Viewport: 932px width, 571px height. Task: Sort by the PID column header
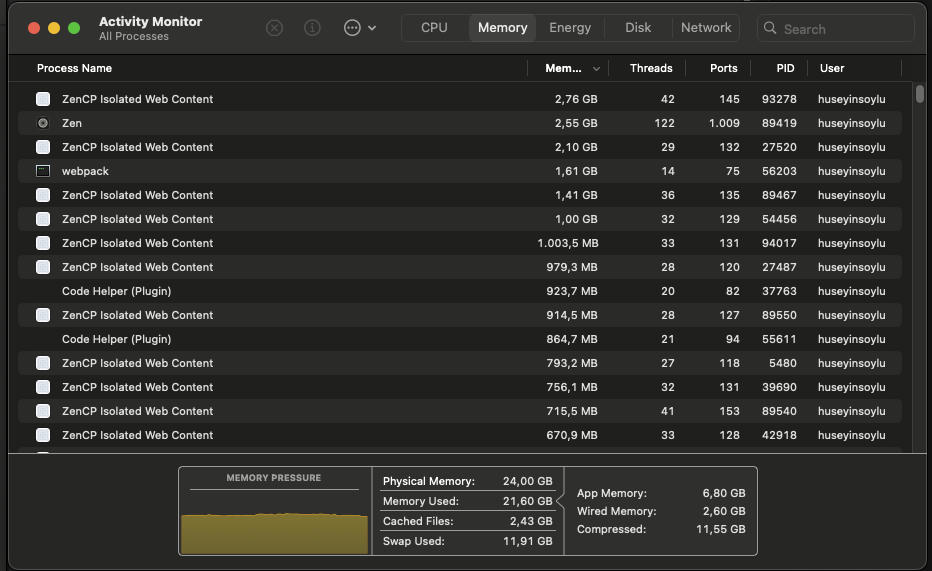[785, 68]
